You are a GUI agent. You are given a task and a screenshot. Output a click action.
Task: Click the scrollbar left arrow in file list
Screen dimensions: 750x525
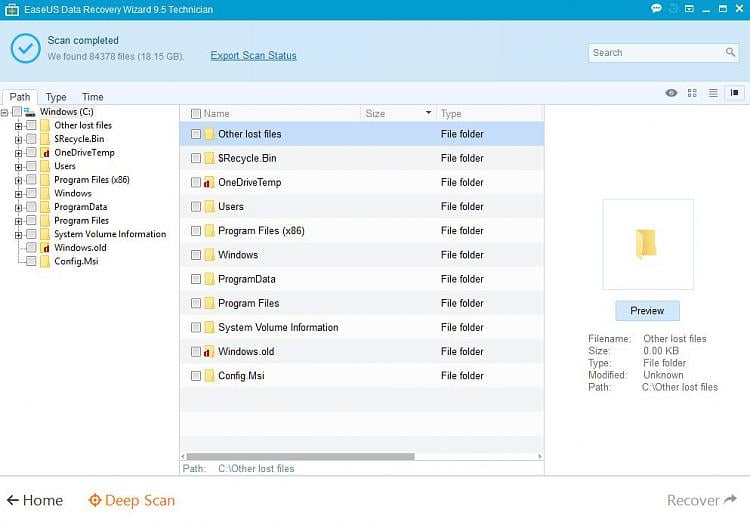[x=183, y=457]
